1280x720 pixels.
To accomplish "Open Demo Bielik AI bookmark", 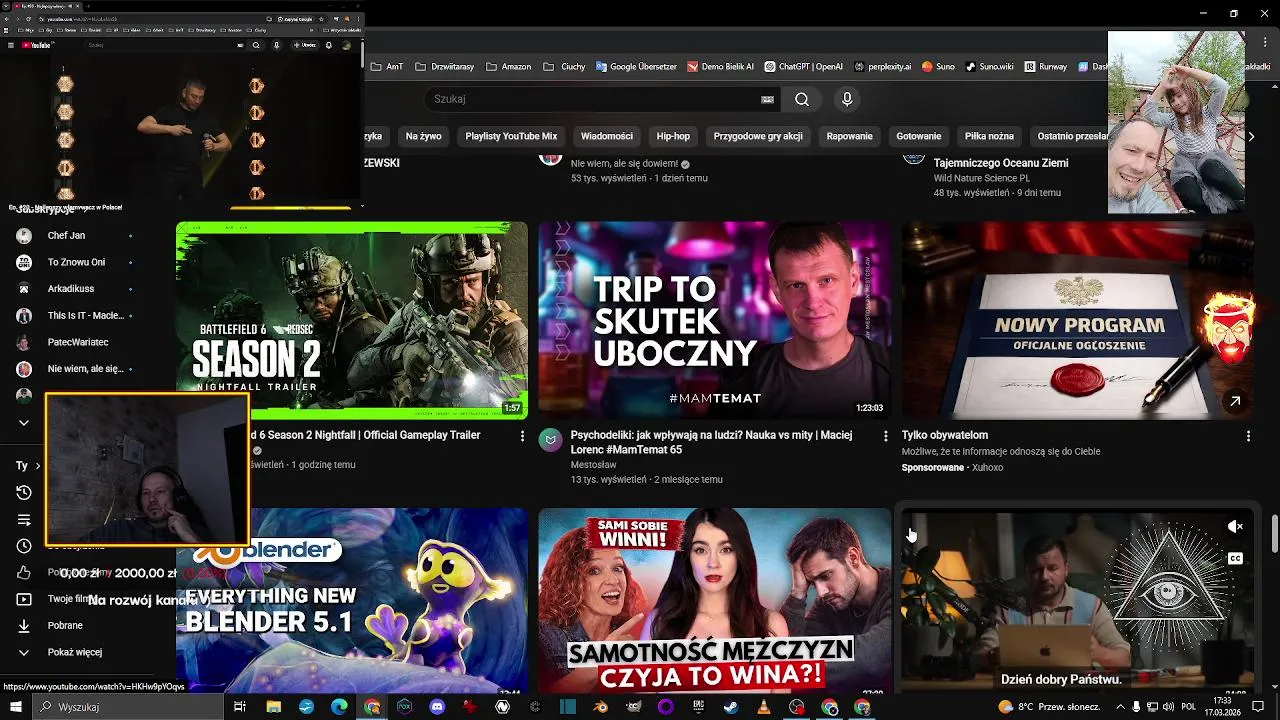I will [722, 67].
